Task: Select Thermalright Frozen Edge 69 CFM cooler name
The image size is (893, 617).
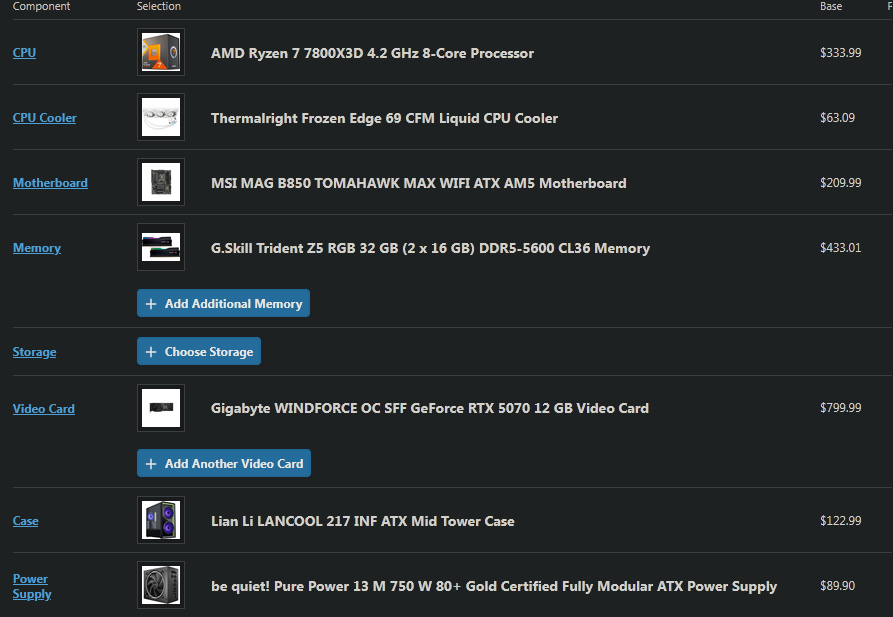Action: point(384,118)
